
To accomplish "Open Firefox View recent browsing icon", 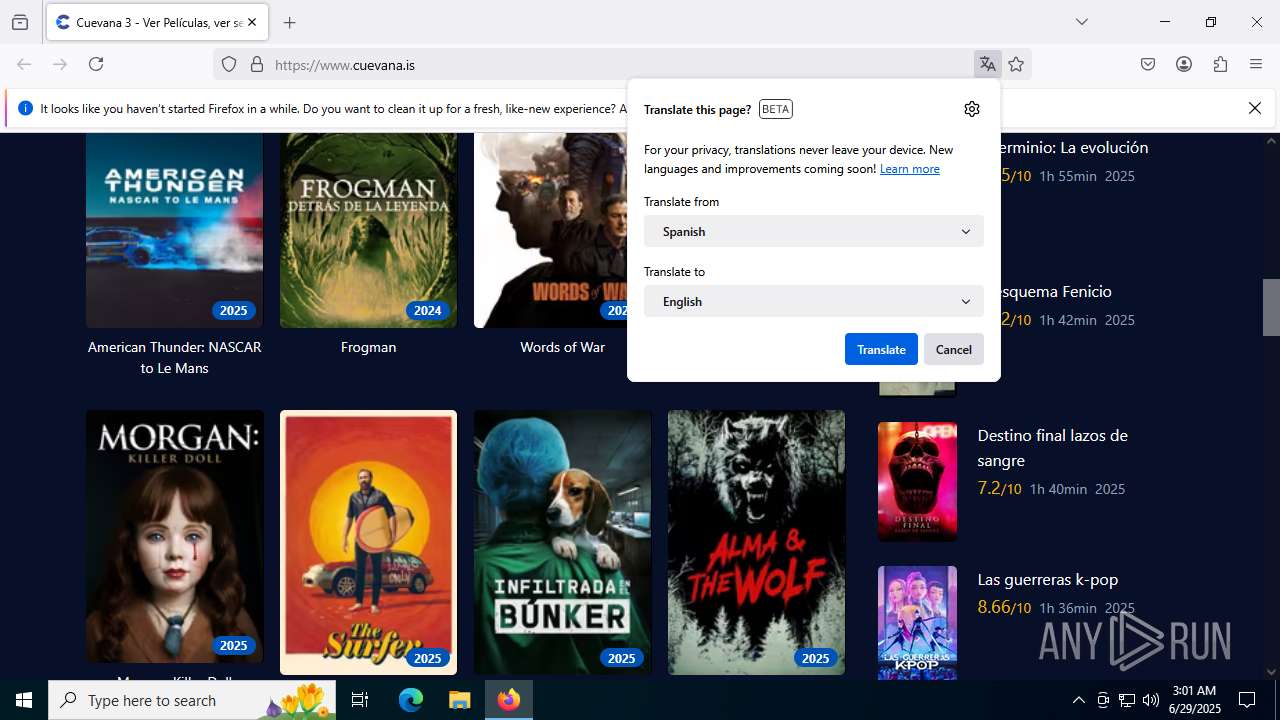I will pyautogui.click(x=20, y=22).
